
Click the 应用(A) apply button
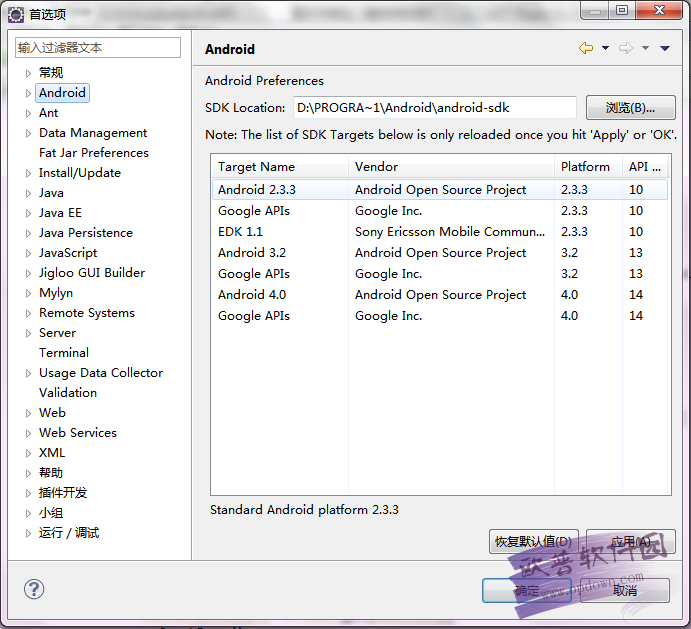[x=631, y=541]
